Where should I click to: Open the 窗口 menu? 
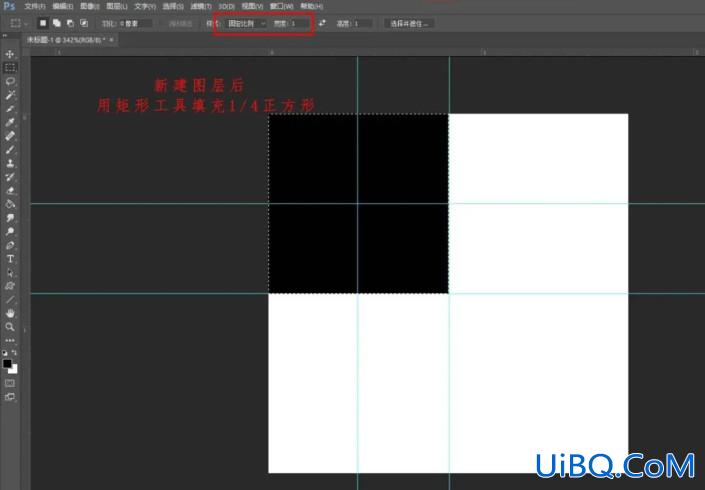pyautogui.click(x=281, y=6)
